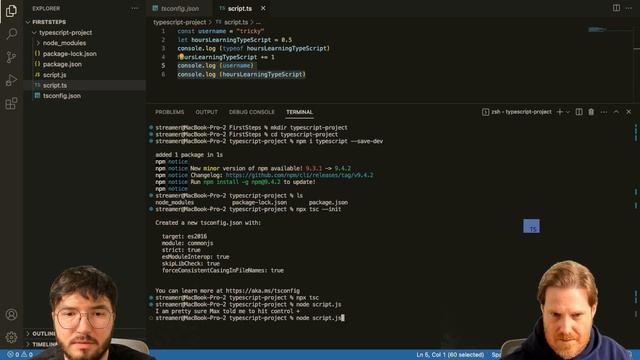Click the TS logo overlay icon
The height and width of the screenshot is (360, 640).
(x=531, y=226)
